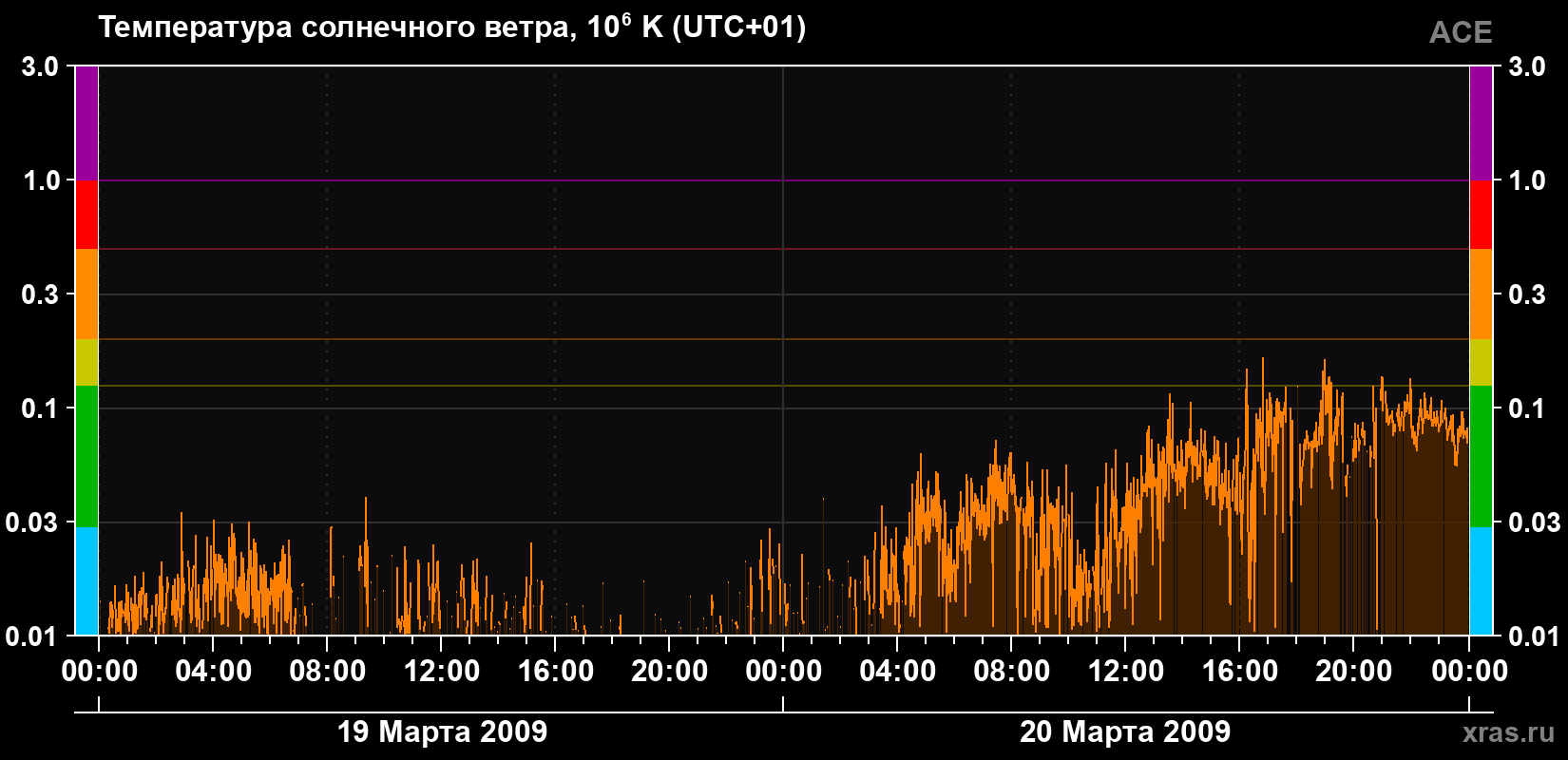Click the "16:00" time label for 19 Марта

[556, 672]
